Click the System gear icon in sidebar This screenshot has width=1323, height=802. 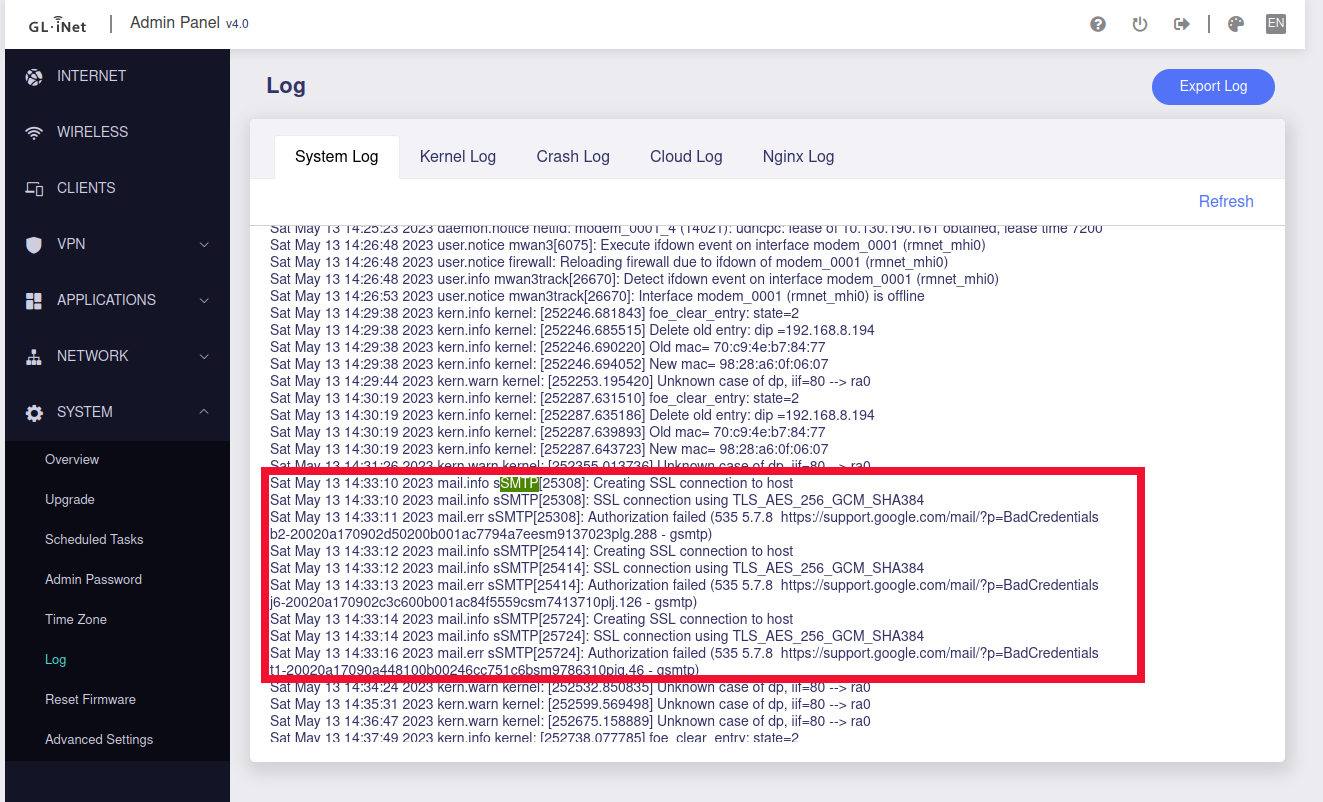click(x=34, y=413)
